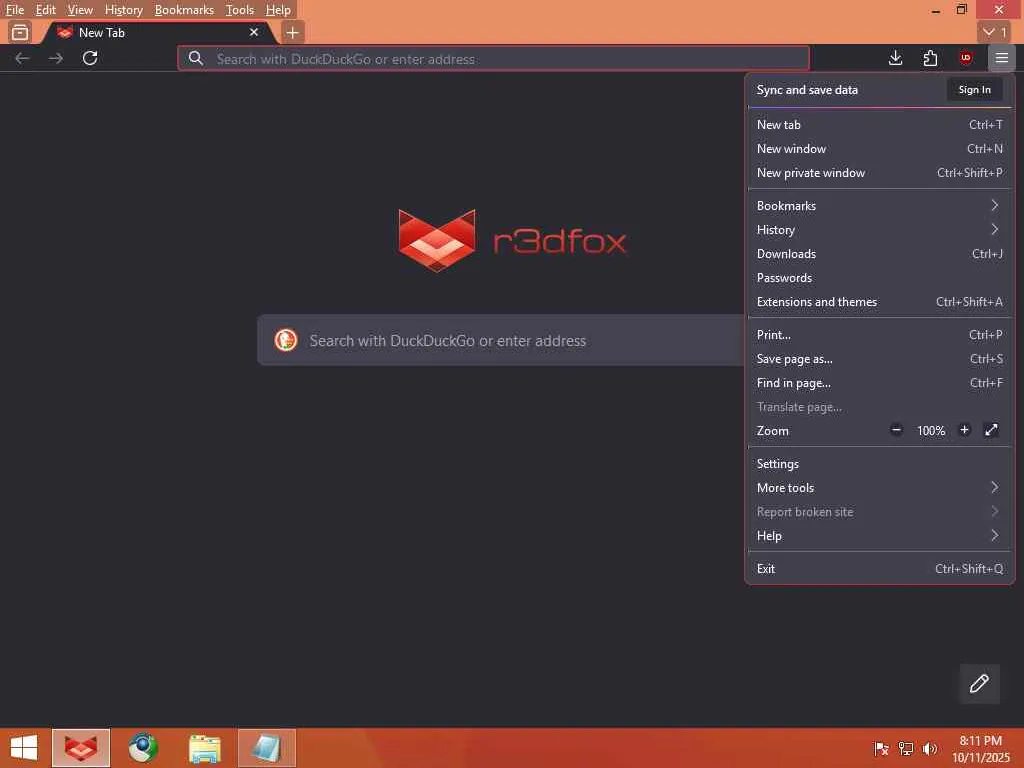Click the notepad-like app in taskbar

click(x=266, y=748)
